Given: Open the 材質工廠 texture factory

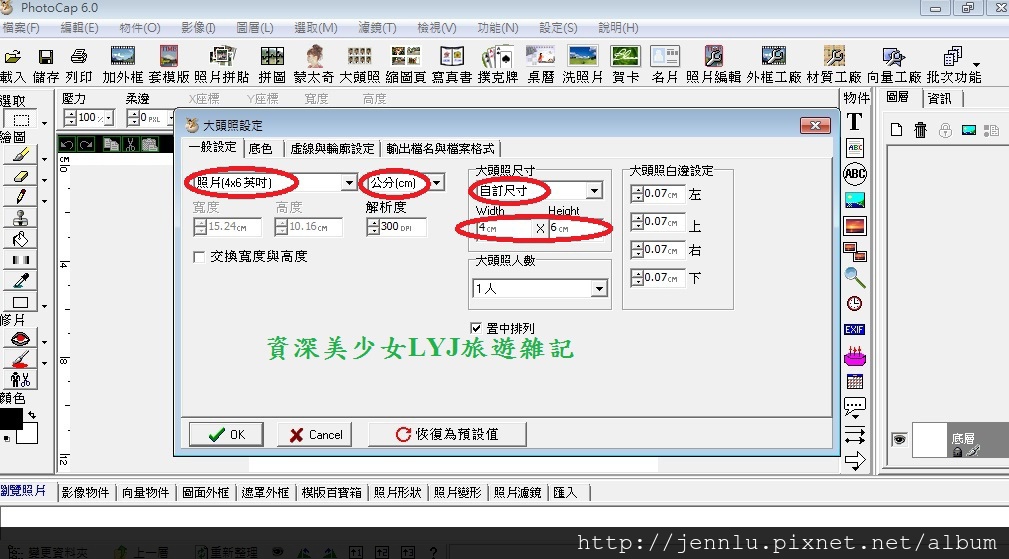Looking at the screenshot, I should (833, 64).
